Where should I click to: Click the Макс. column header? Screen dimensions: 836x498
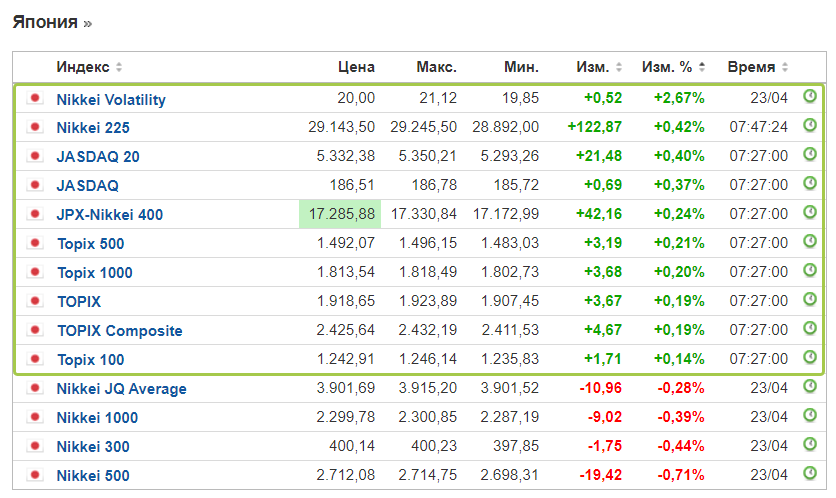pos(437,67)
